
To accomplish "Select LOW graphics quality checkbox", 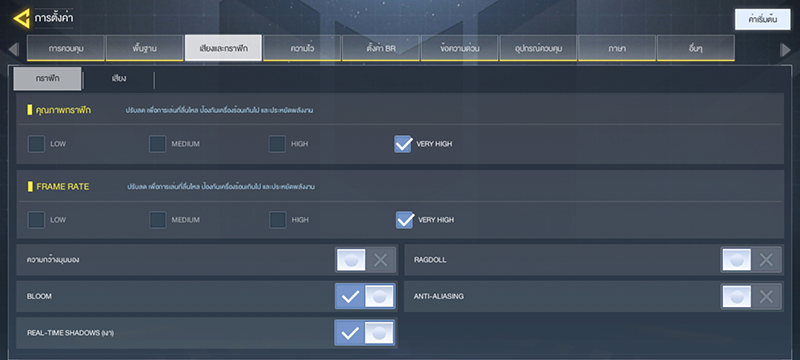I will [x=36, y=144].
